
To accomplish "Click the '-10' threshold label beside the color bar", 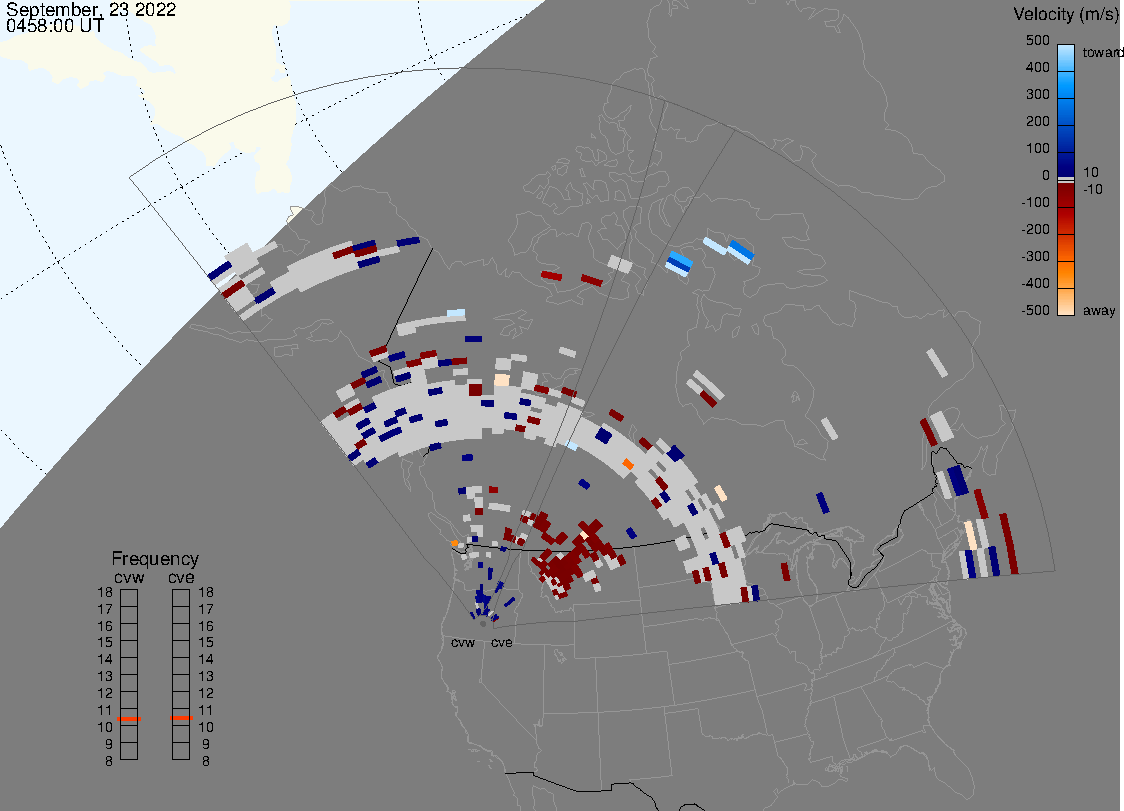I will [1092, 189].
